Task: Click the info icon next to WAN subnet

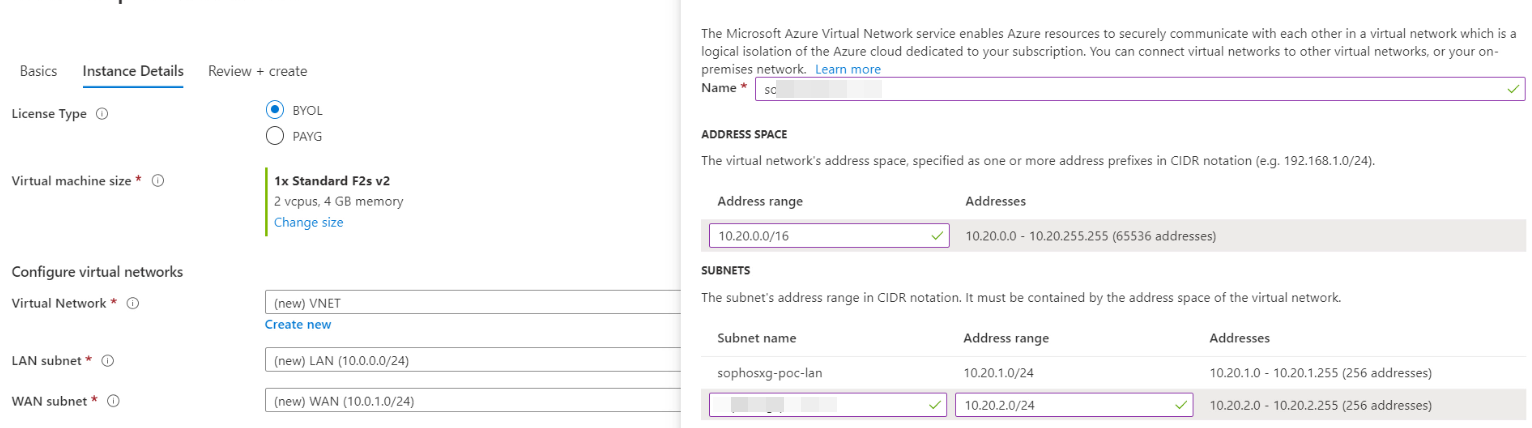Action: pyautogui.click(x=113, y=401)
